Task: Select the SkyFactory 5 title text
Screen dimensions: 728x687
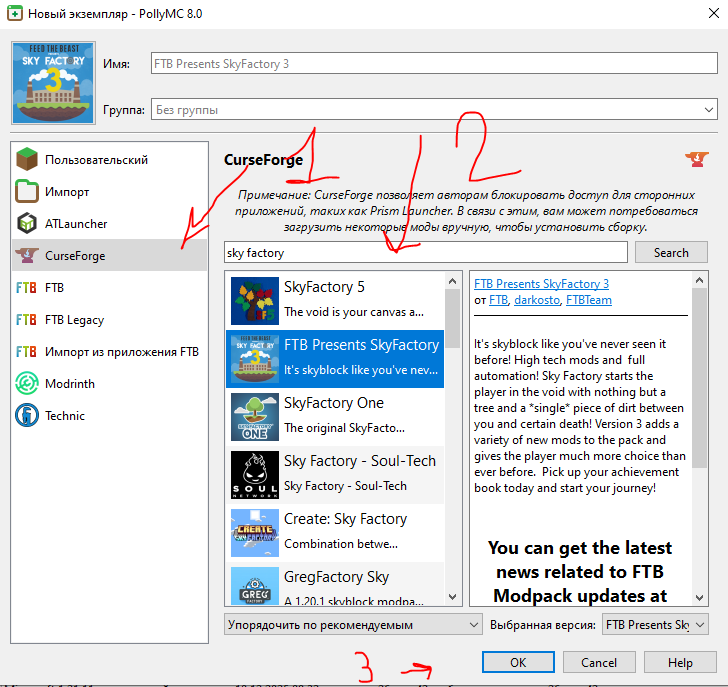Action: click(x=324, y=287)
